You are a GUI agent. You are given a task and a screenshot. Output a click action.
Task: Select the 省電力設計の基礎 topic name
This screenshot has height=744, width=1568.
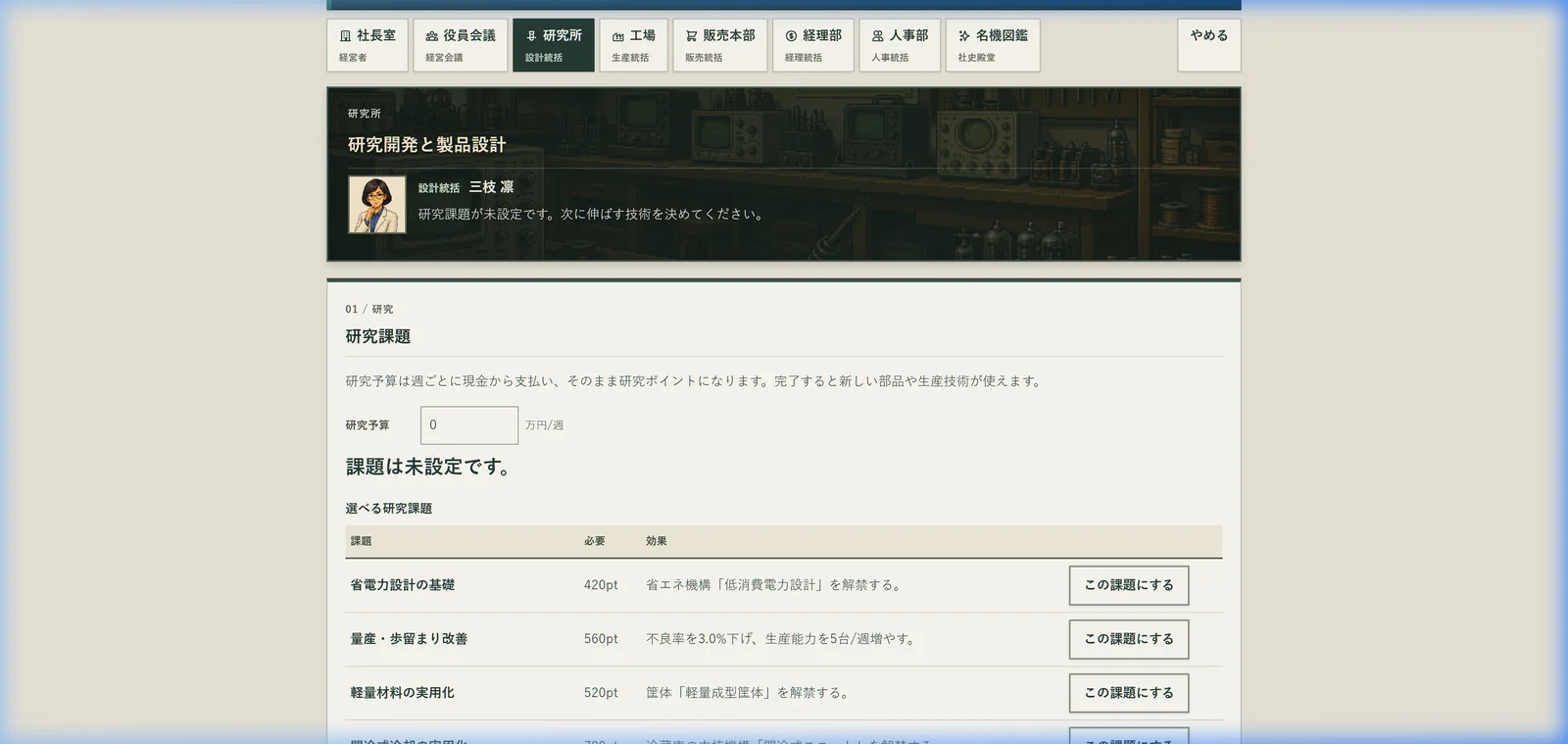coord(403,585)
